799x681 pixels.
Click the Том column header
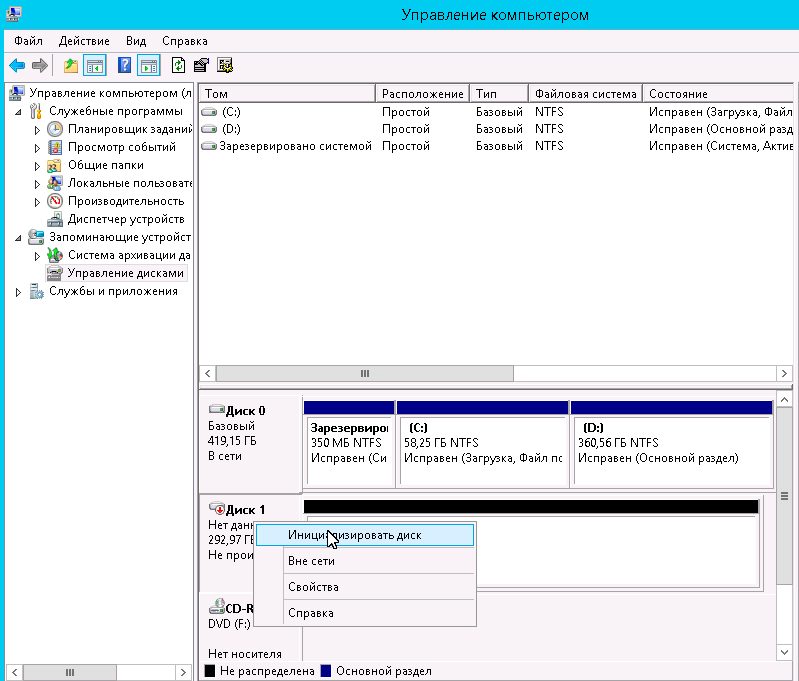pos(288,94)
